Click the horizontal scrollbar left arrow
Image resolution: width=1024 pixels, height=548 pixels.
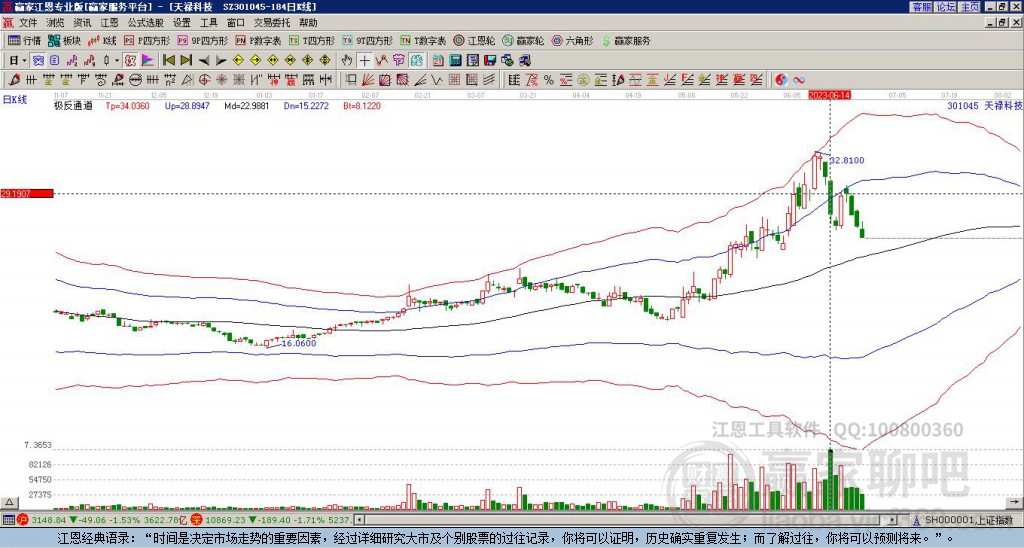359,520
